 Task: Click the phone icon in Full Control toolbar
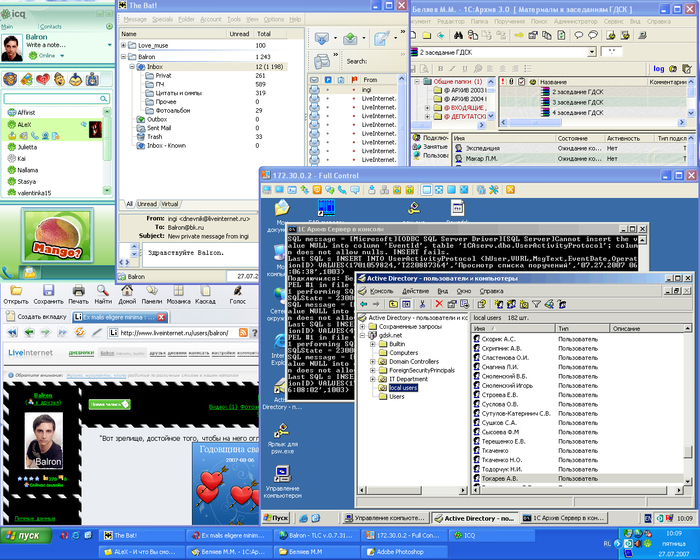point(342,190)
